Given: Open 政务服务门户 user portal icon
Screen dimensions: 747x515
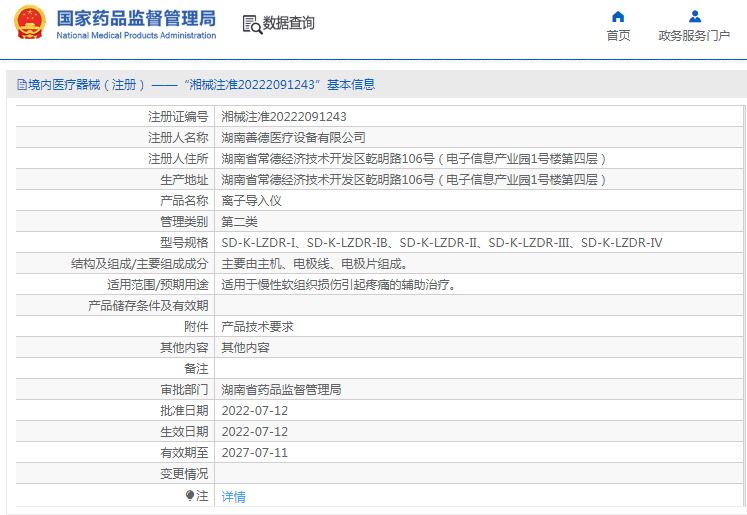Looking at the screenshot, I should pos(695,17).
